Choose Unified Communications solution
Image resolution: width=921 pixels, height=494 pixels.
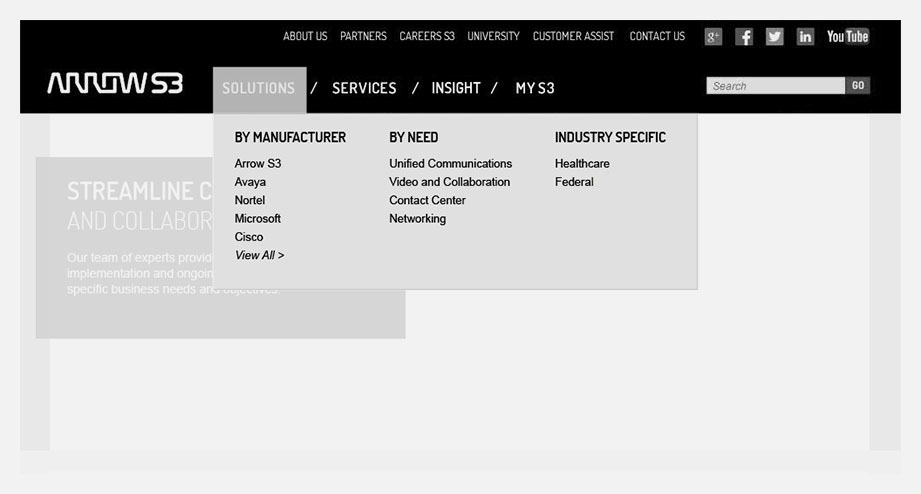[x=451, y=164]
